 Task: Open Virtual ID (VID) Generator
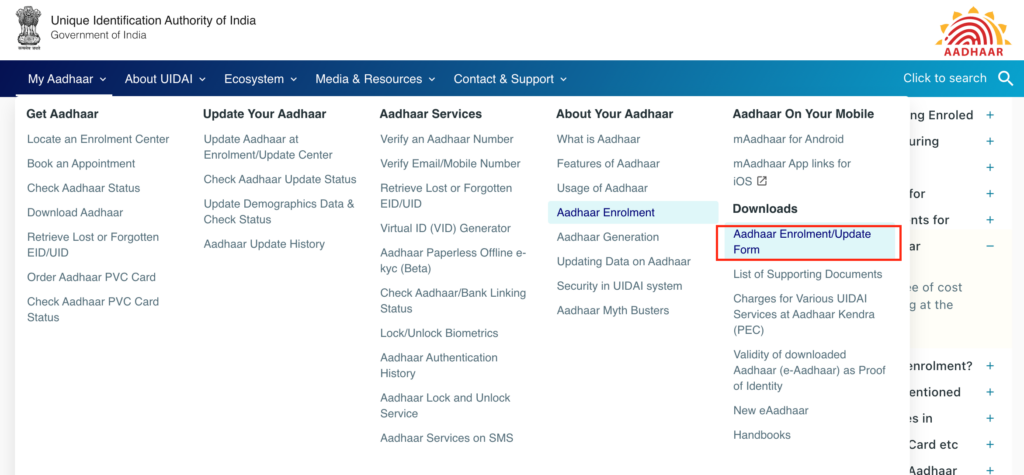[445, 228]
